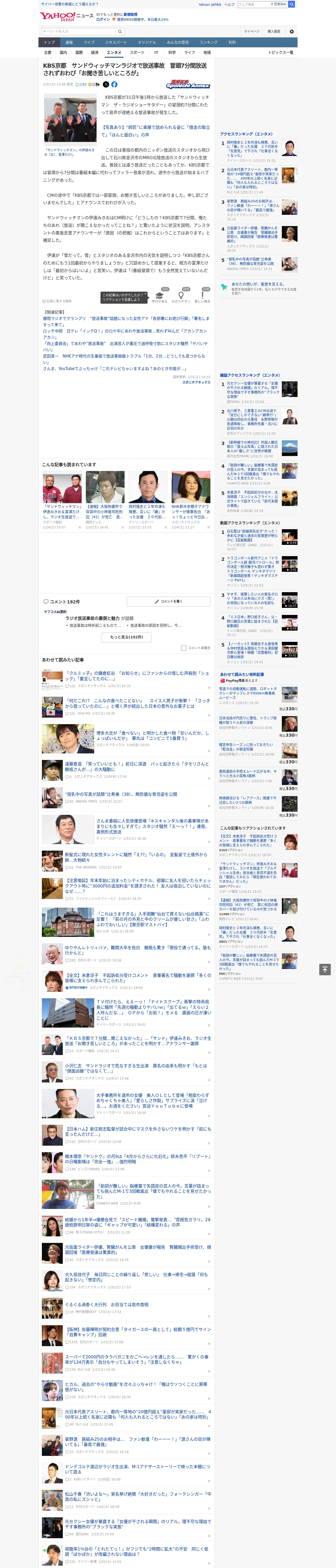The image size is (336, 1568).
Task: Click the 記事に関する報告 report icon link
Action: point(57,301)
